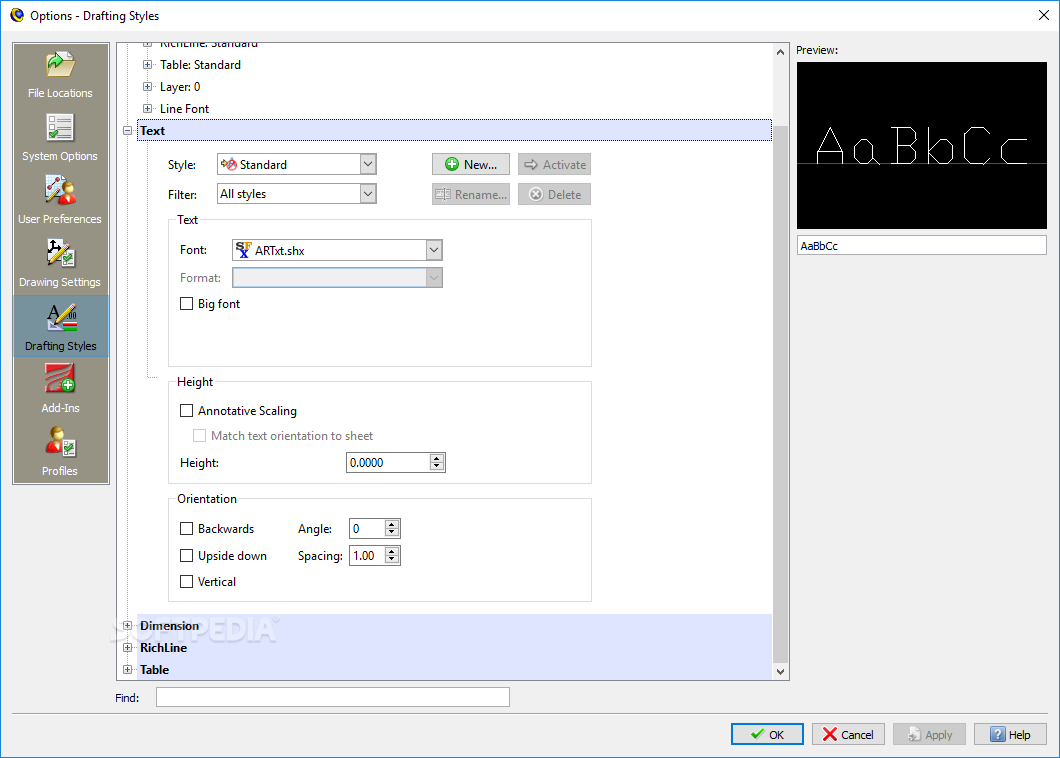Expand the Dimension section
The width and height of the screenshot is (1060, 758).
(128, 625)
